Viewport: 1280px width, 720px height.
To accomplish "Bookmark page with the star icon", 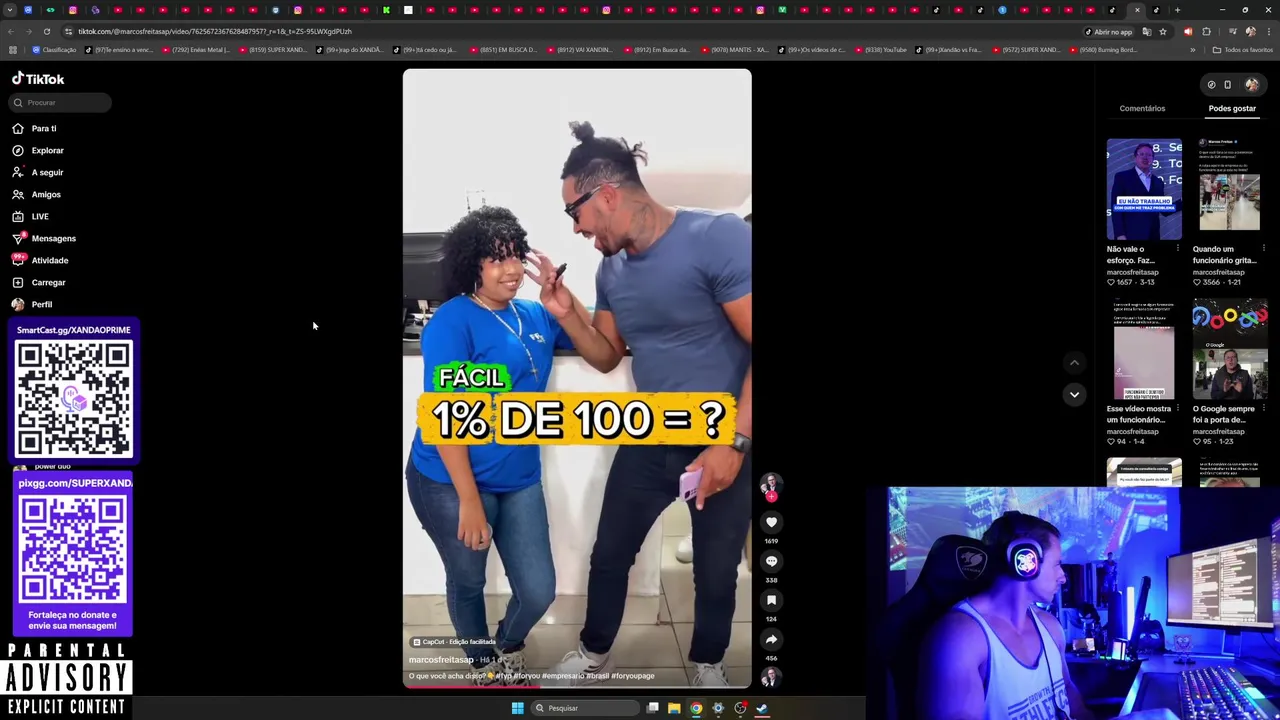I will click(x=1162, y=31).
